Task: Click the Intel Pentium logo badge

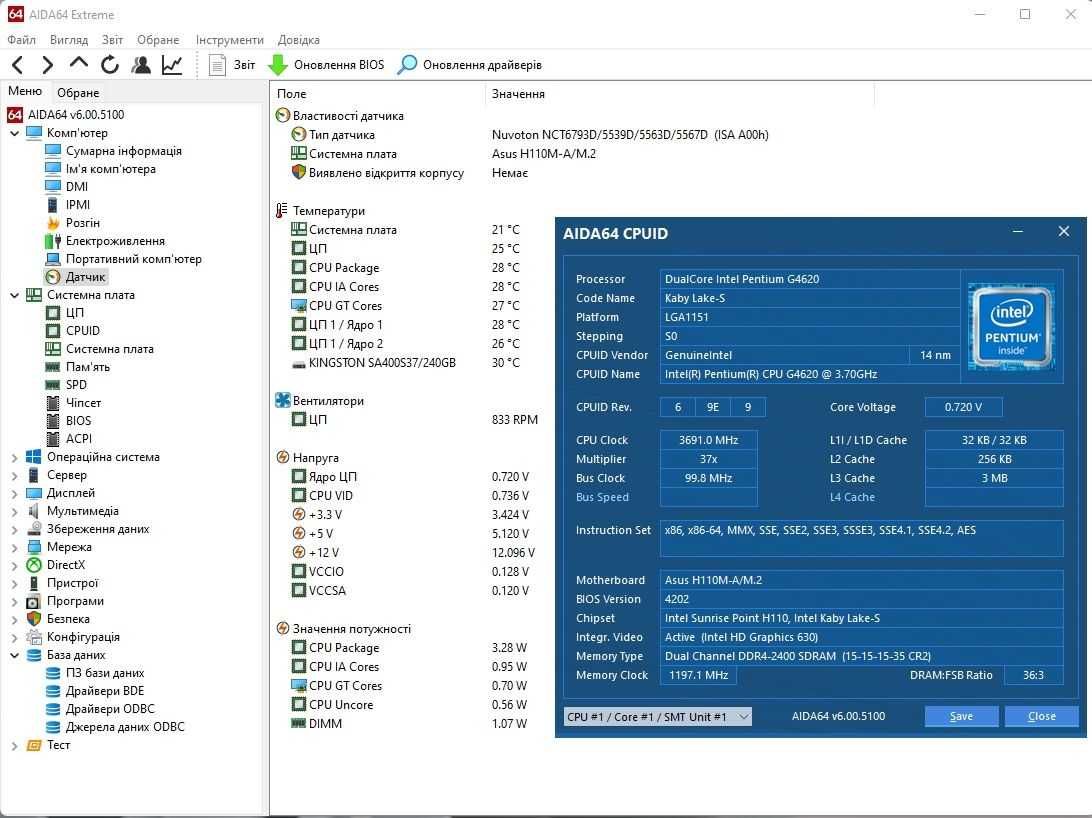Action: point(1012,326)
